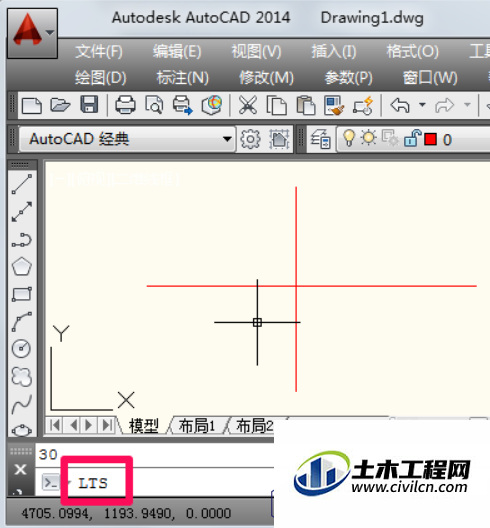Open the 绘图(D) menu

pos(100,78)
